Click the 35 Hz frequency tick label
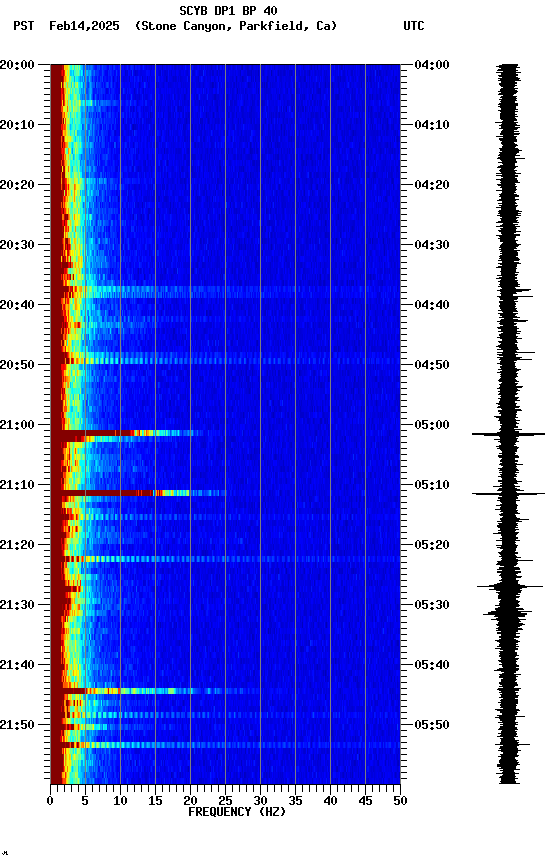 (x=295, y=801)
